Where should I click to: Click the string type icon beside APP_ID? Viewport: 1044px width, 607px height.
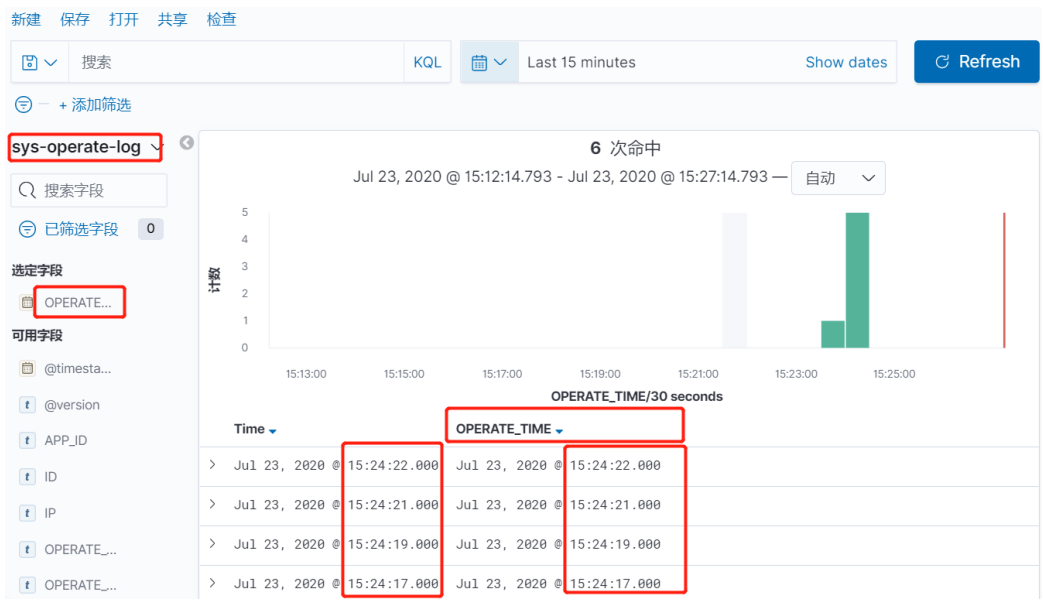tap(27, 440)
